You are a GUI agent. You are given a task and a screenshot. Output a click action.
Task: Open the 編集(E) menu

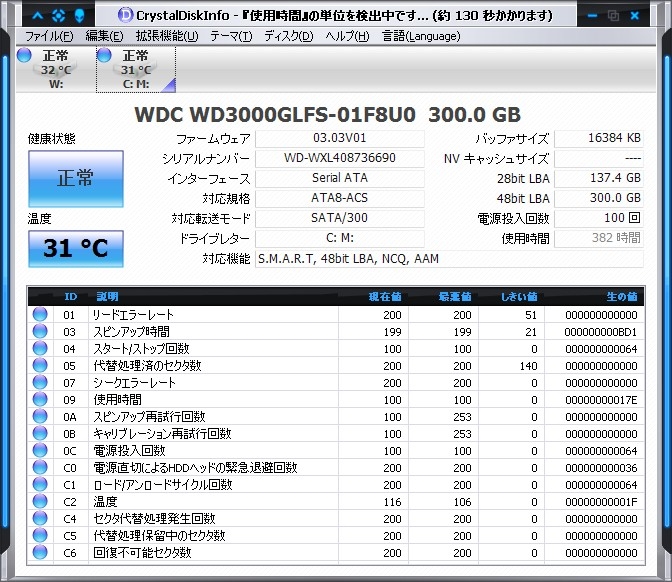coord(104,36)
